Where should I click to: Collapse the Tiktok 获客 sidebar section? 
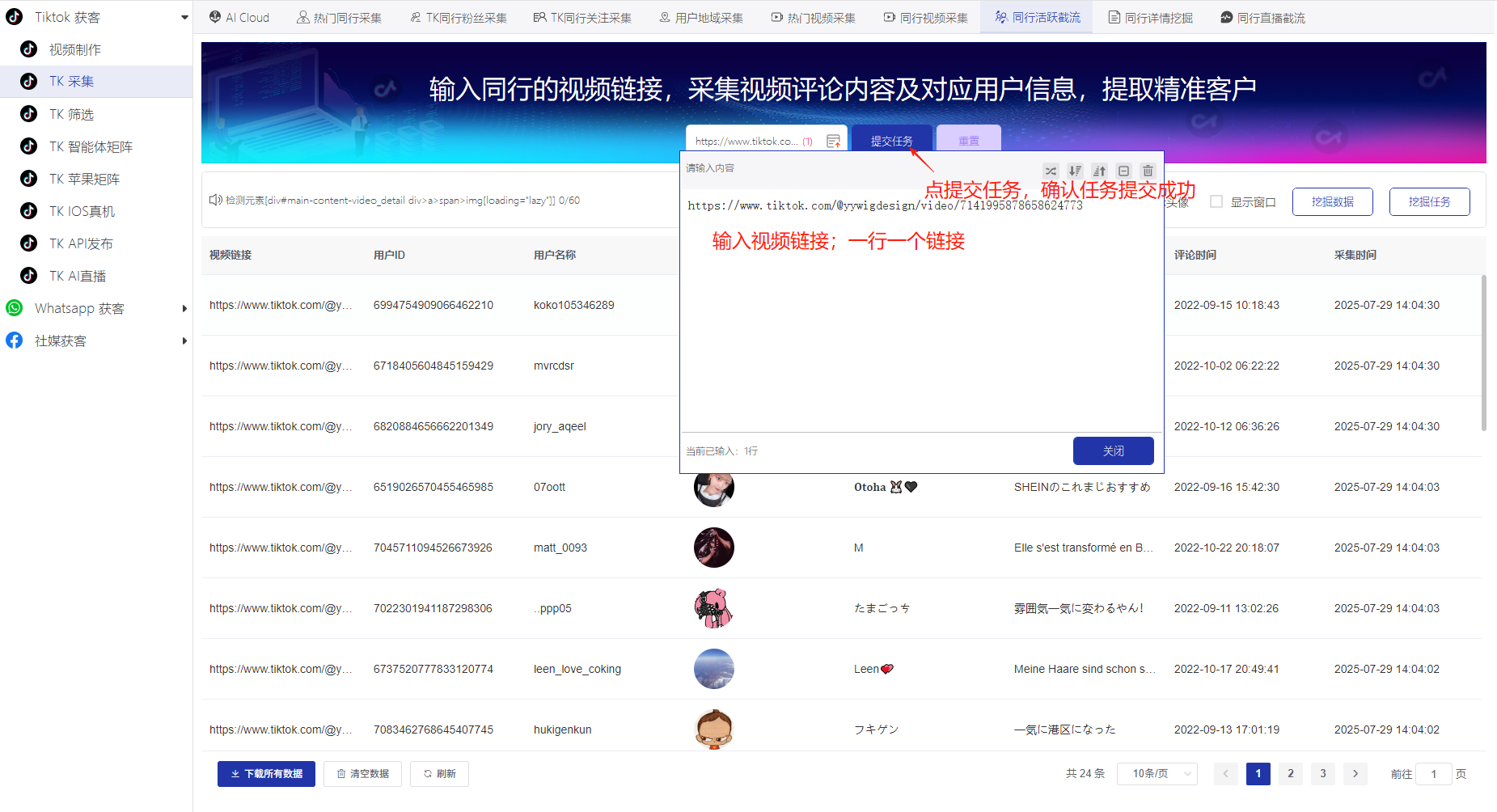pos(184,16)
